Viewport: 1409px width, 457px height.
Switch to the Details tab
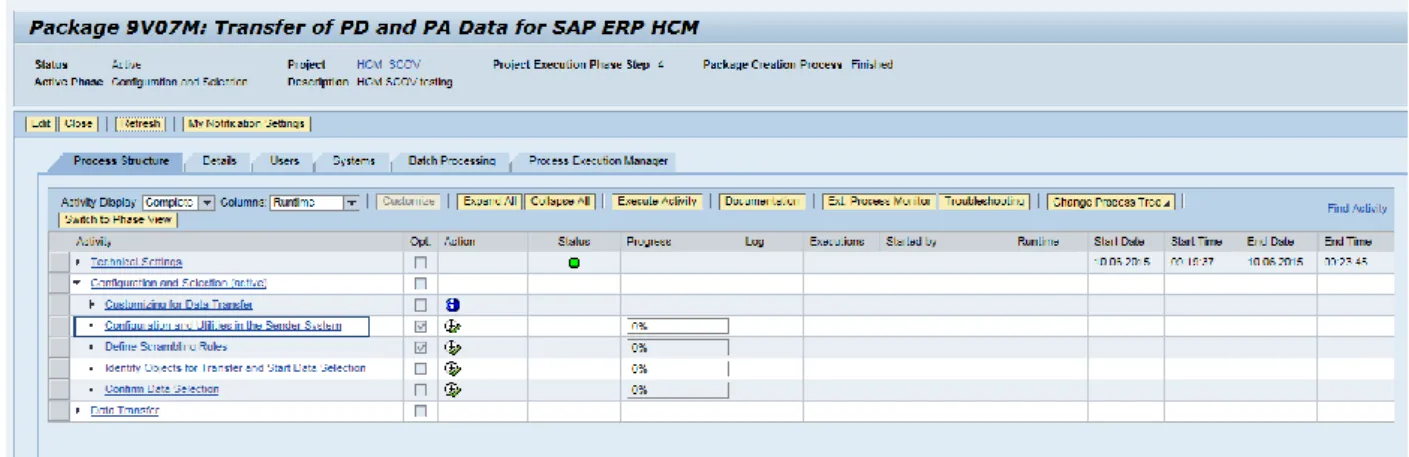click(219, 161)
